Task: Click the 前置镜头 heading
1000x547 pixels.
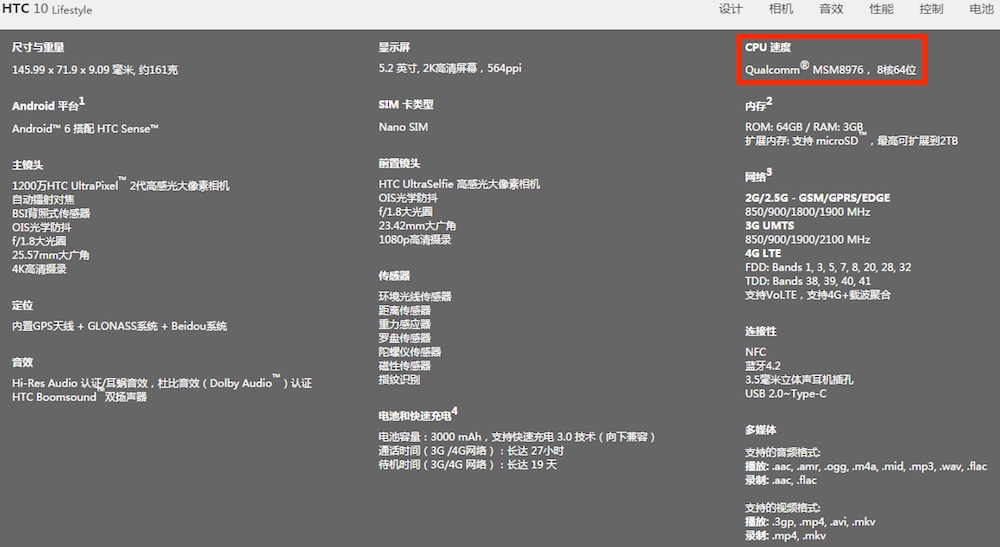Action: coord(399,164)
